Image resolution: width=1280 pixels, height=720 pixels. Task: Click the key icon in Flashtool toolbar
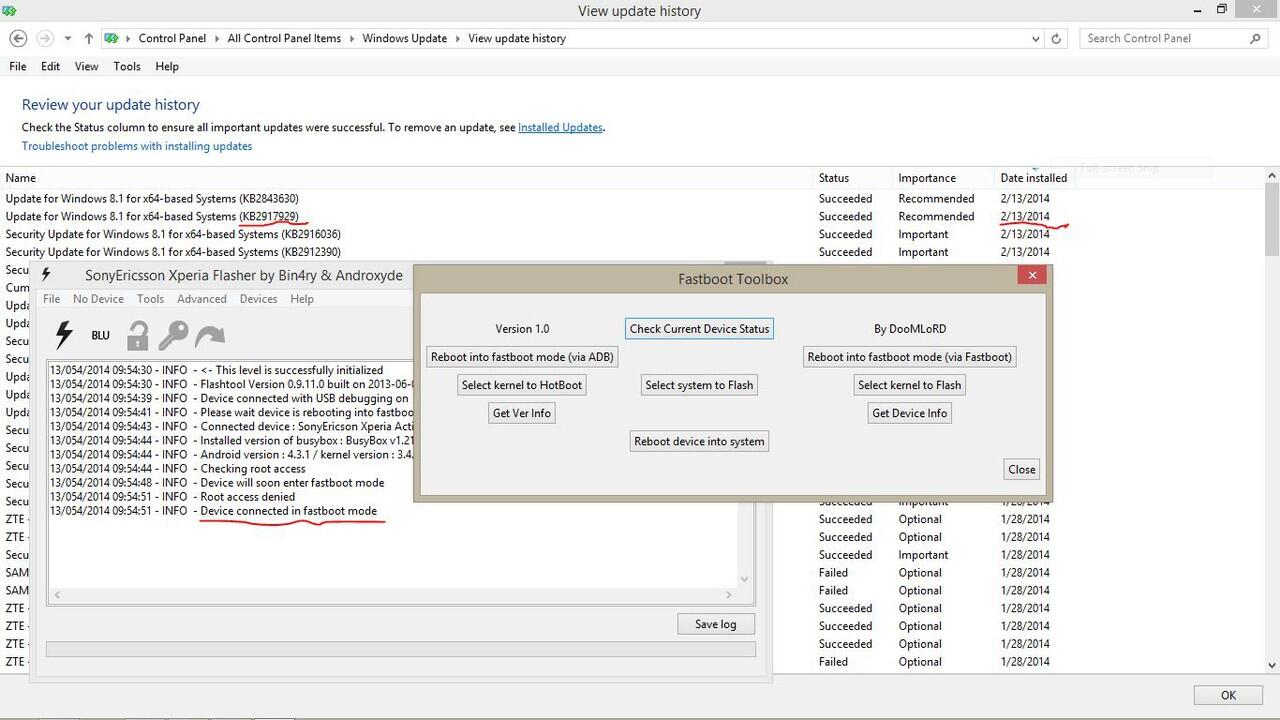pos(173,335)
